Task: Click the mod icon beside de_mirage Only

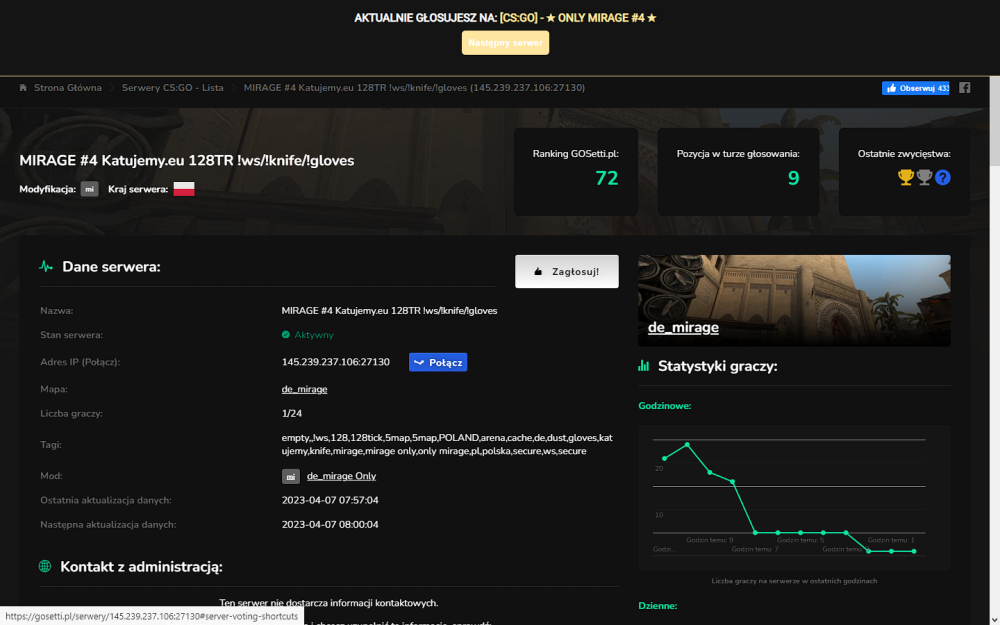Action: click(x=291, y=476)
